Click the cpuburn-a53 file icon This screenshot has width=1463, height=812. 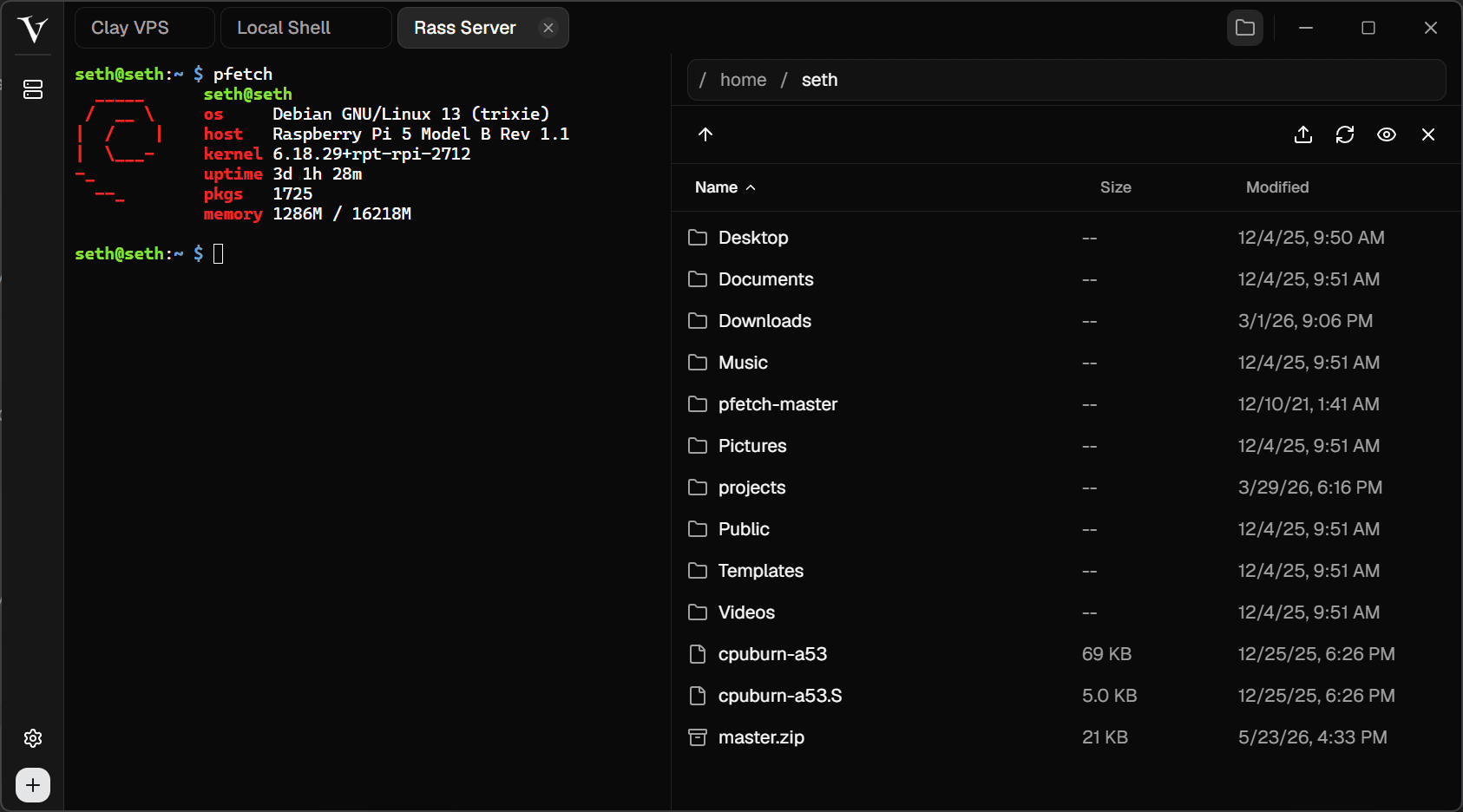[x=698, y=654]
